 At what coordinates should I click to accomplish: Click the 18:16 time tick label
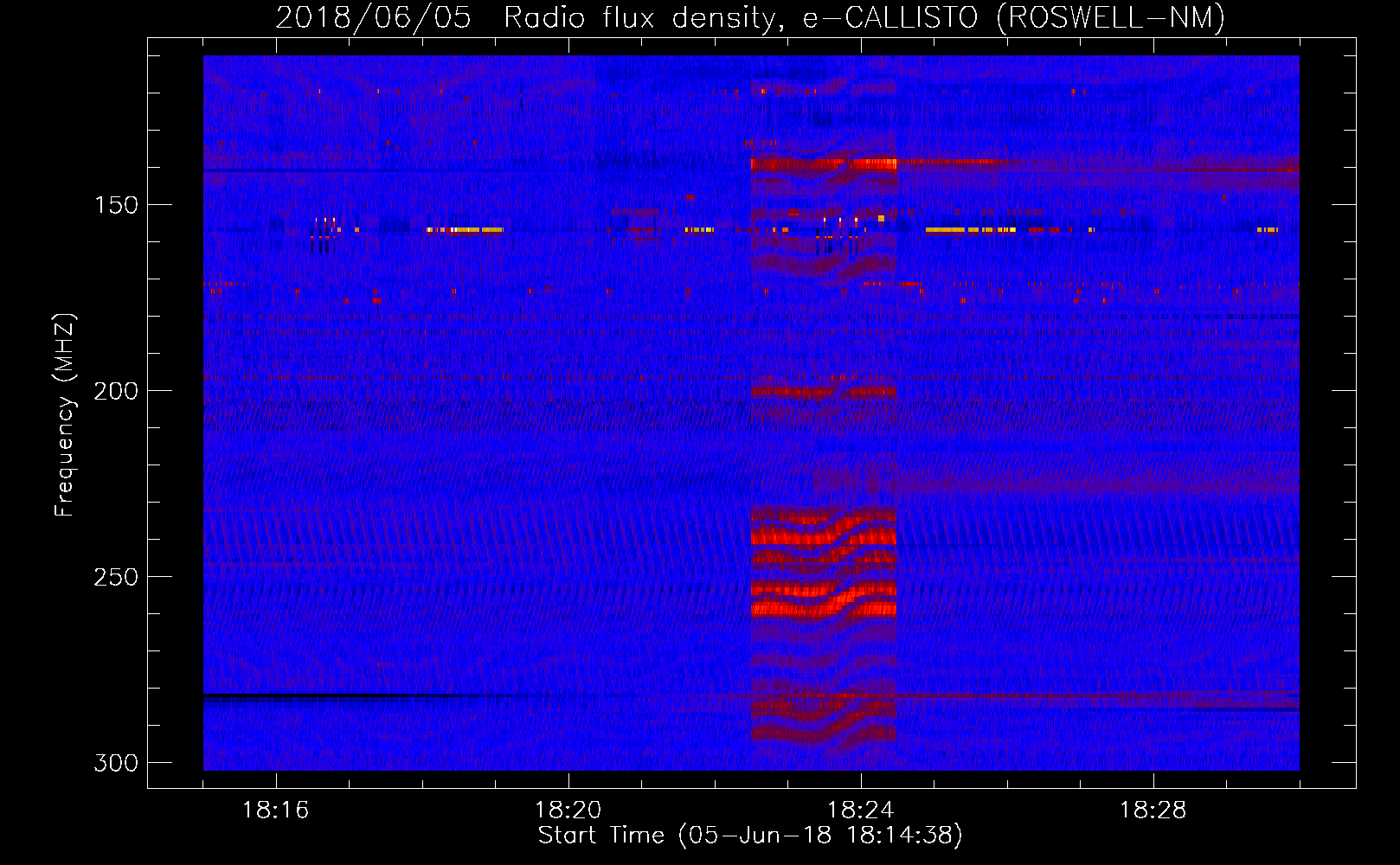[276, 811]
